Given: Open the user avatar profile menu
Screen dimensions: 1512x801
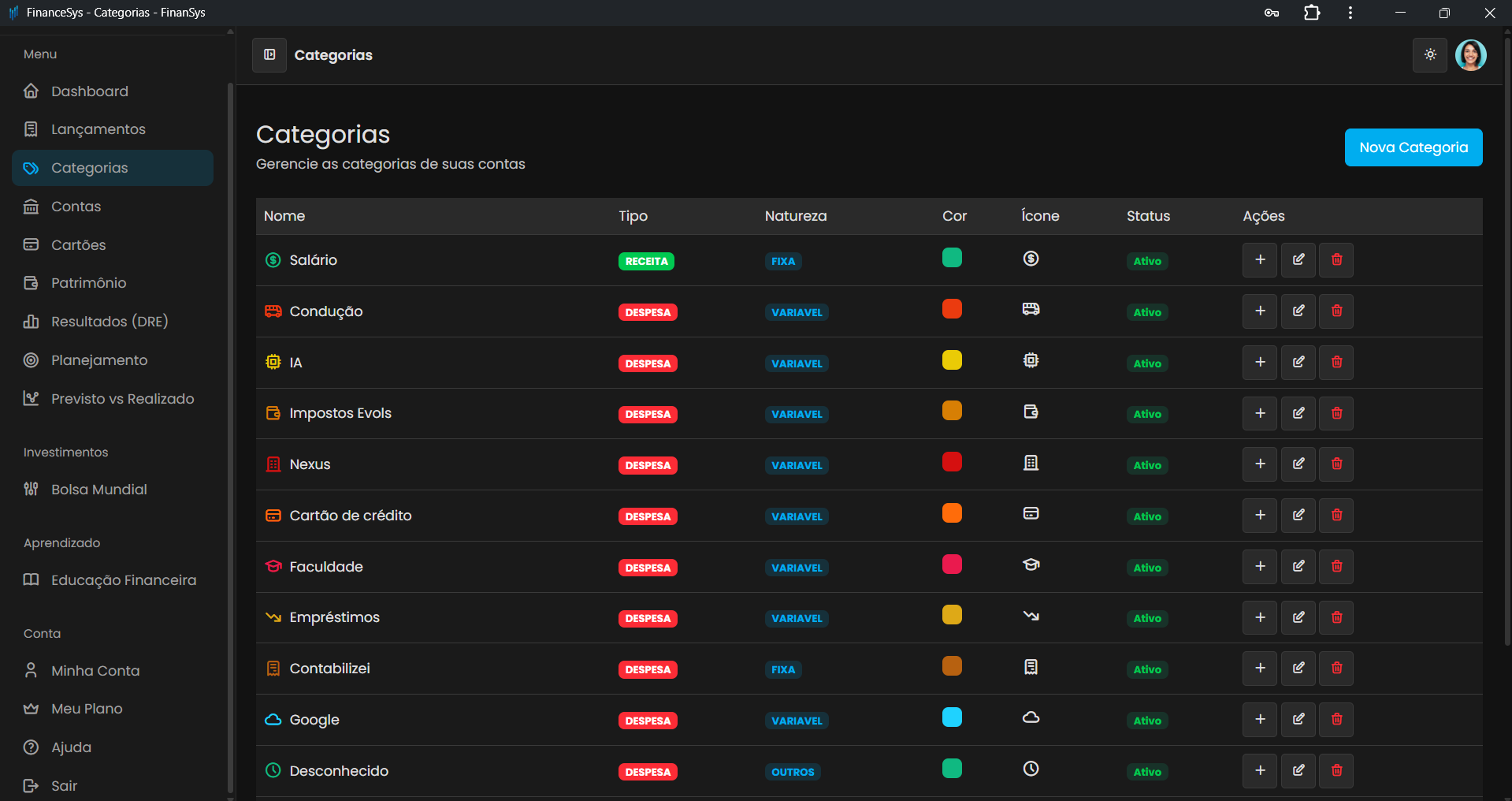Looking at the screenshot, I should click(x=1470, y=55).
